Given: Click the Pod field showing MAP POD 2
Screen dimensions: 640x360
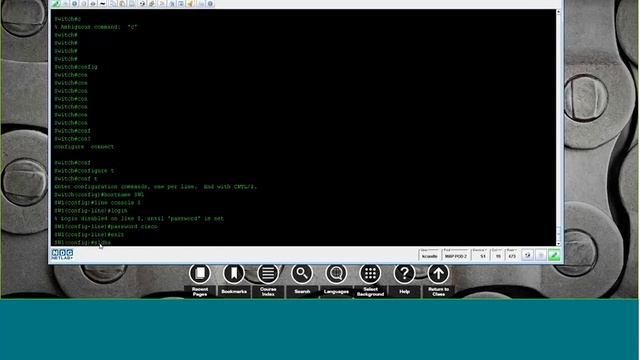Looking at the screenshot, I should pyautogui.click(x=456, y=255).
